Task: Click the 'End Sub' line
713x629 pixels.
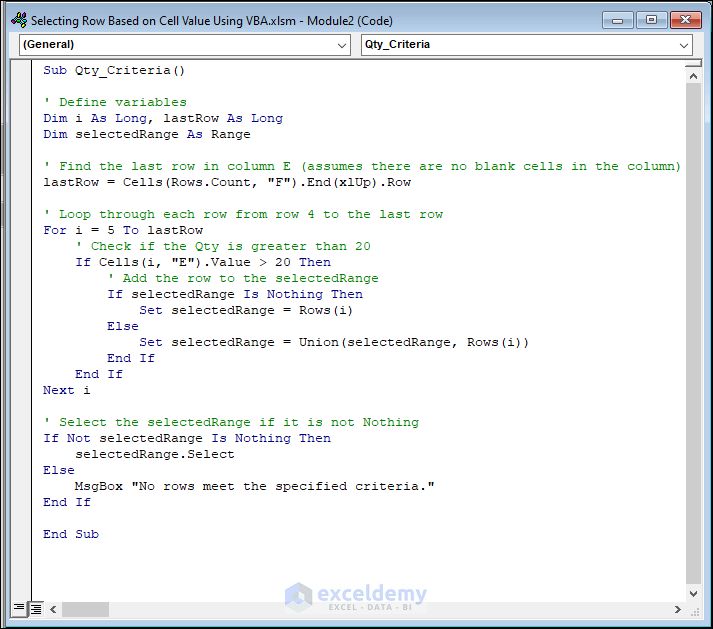Action: click(x=71, y=534)
